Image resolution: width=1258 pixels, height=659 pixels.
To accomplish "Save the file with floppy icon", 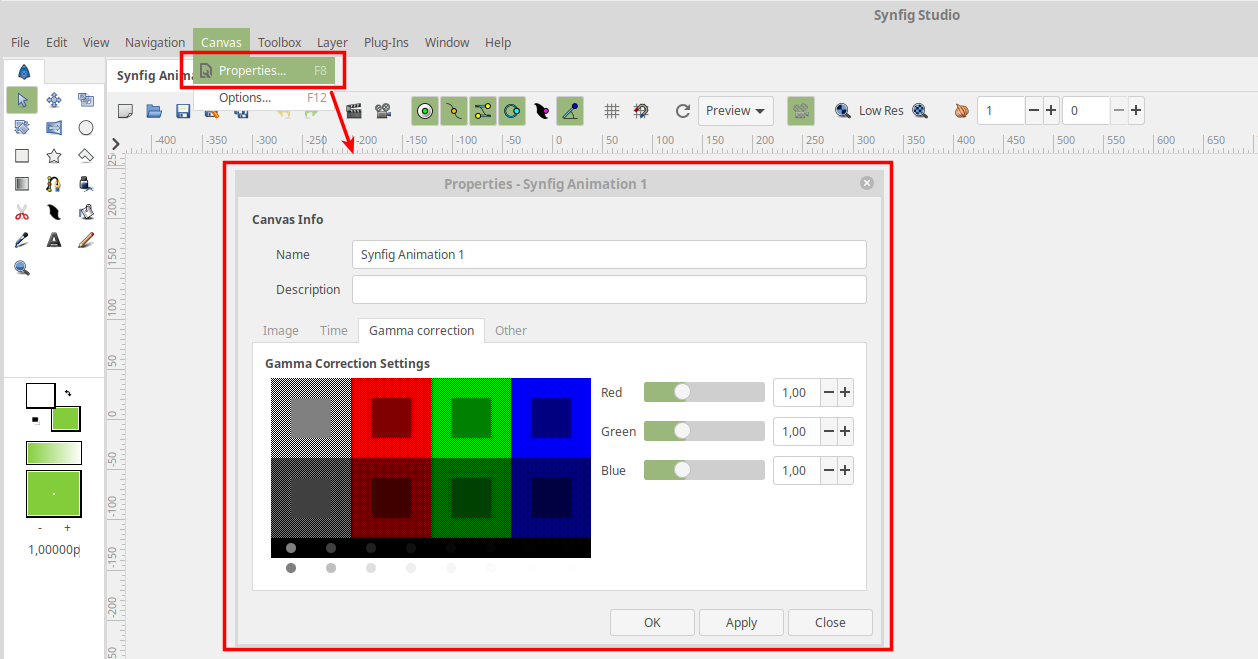I will [183, 111].
